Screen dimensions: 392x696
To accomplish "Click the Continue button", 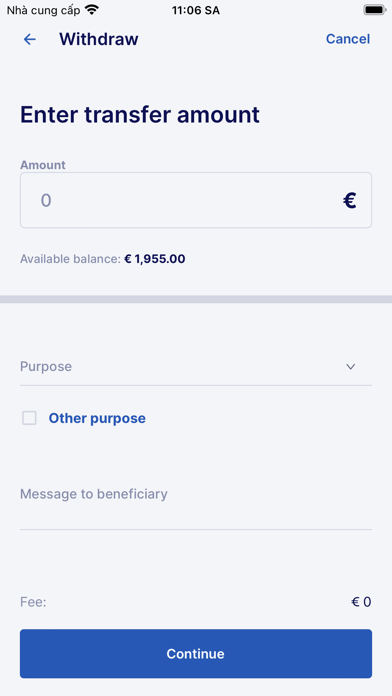I will [196, 653].
